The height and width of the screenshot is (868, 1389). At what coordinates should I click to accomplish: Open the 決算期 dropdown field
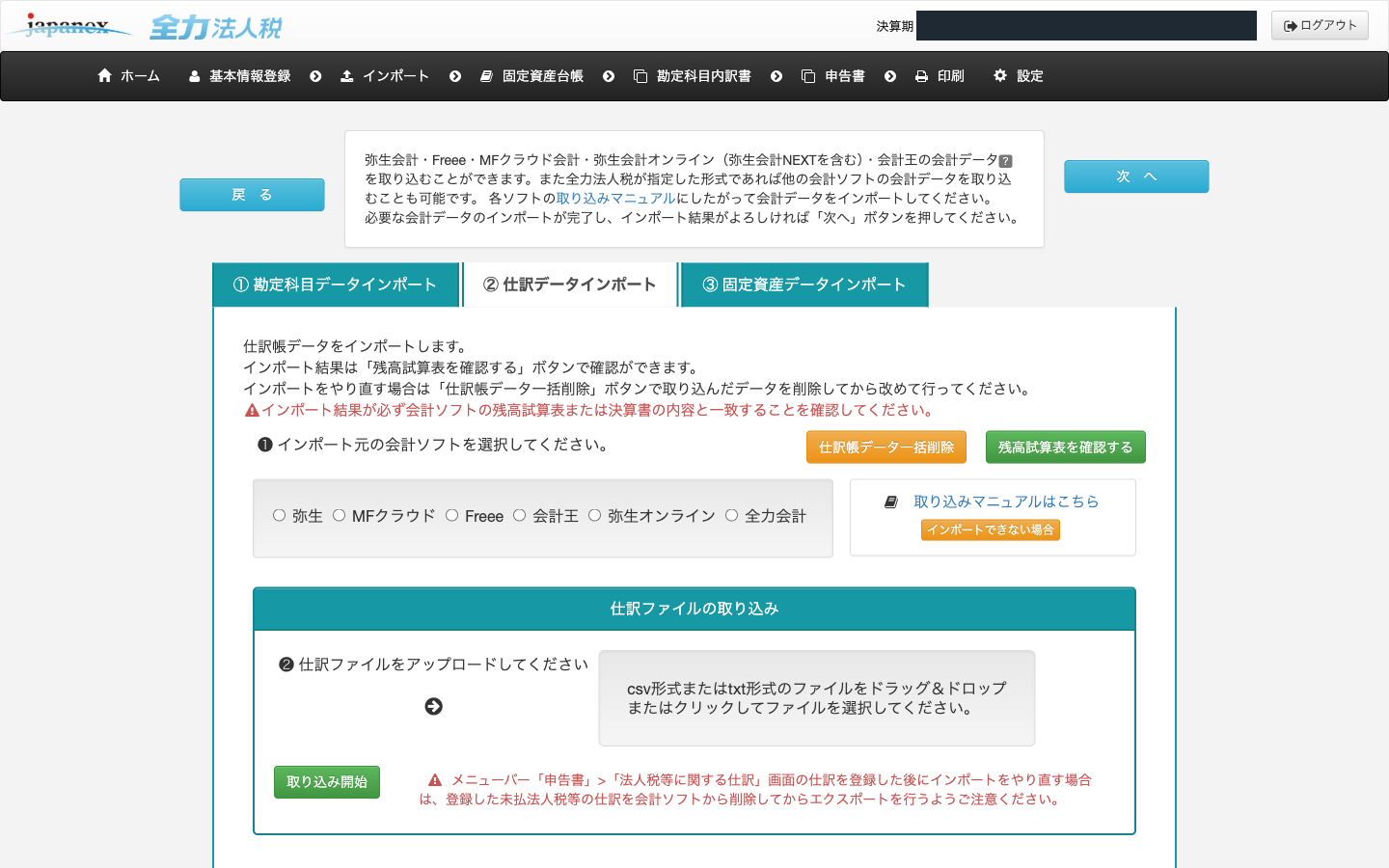1086,26
